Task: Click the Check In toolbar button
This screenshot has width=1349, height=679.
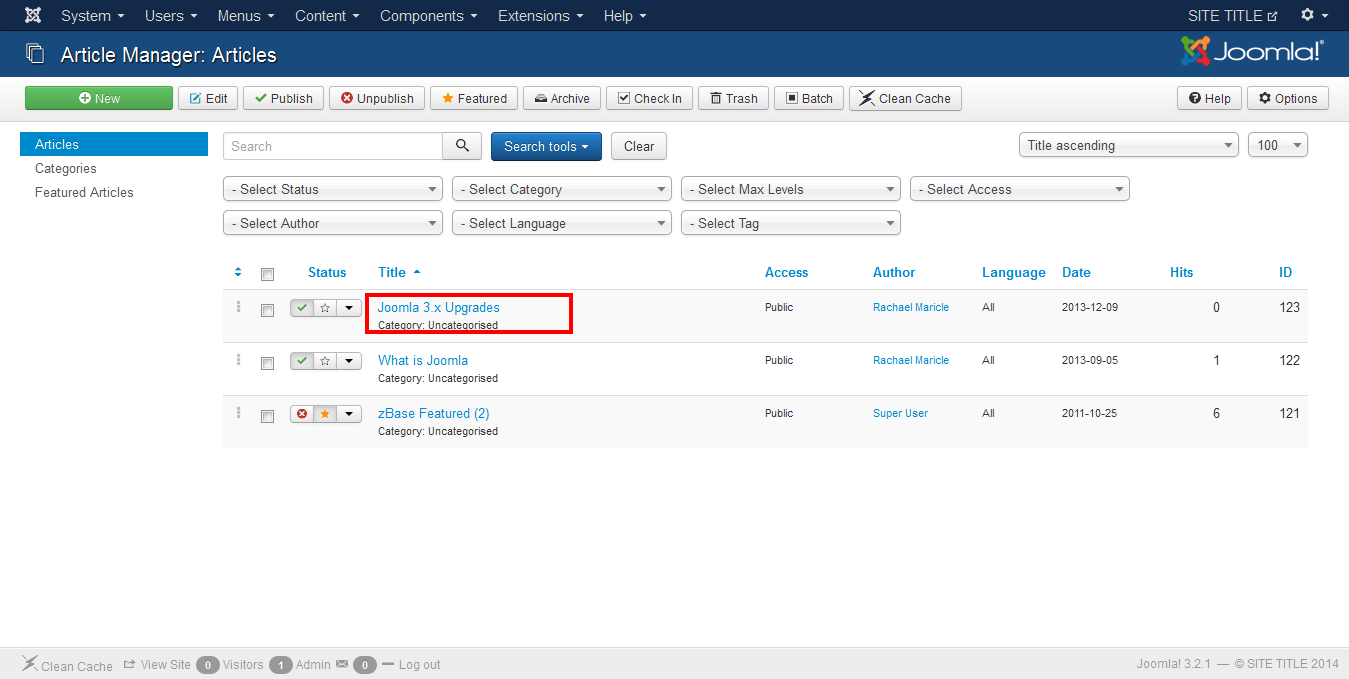Action: [x=649, y=98]
